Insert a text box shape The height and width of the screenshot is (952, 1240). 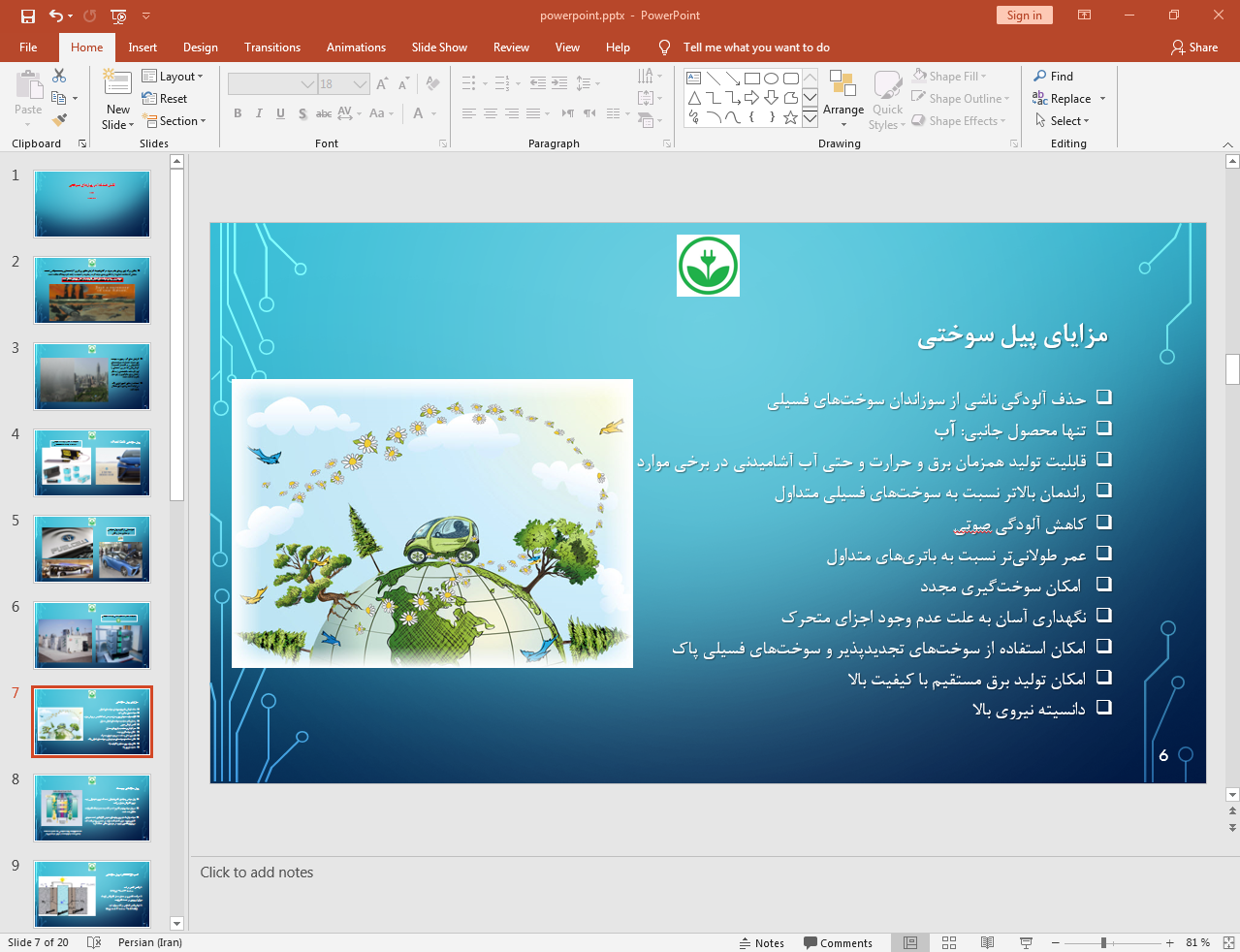(x=693, y=79)
